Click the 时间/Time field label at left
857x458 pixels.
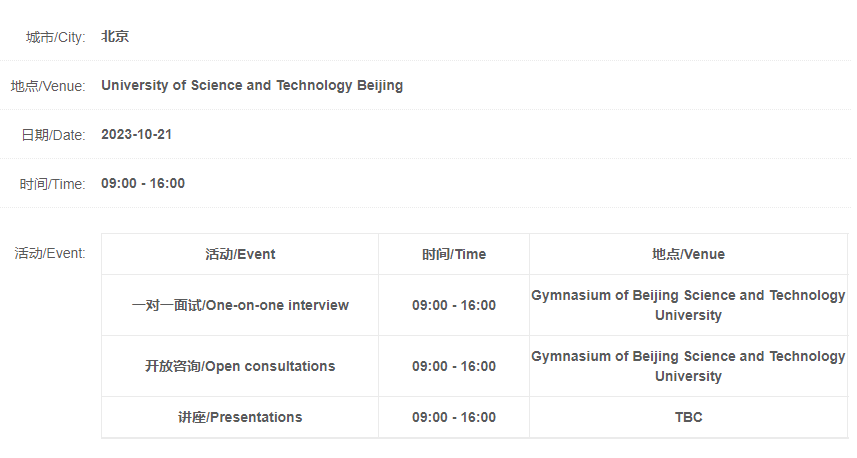[x=52, y=184]
